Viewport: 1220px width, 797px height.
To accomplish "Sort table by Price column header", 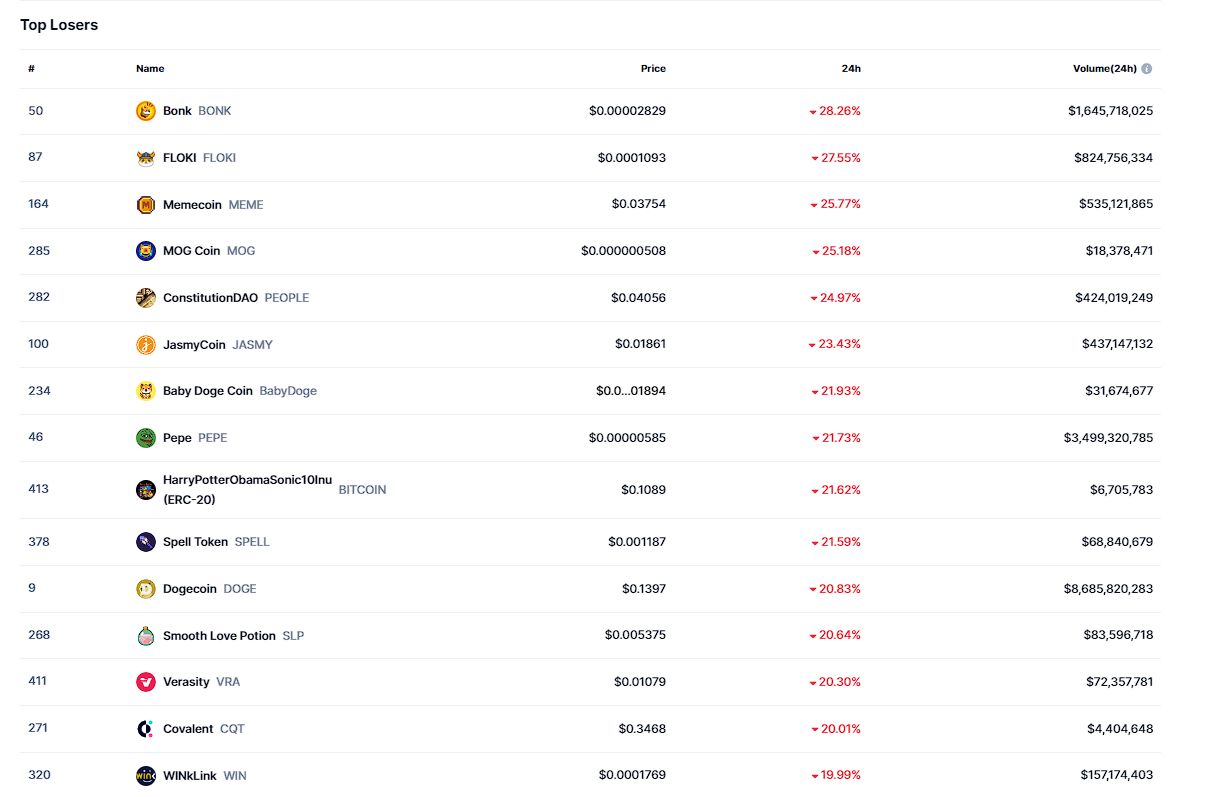I will click(653, 69).
